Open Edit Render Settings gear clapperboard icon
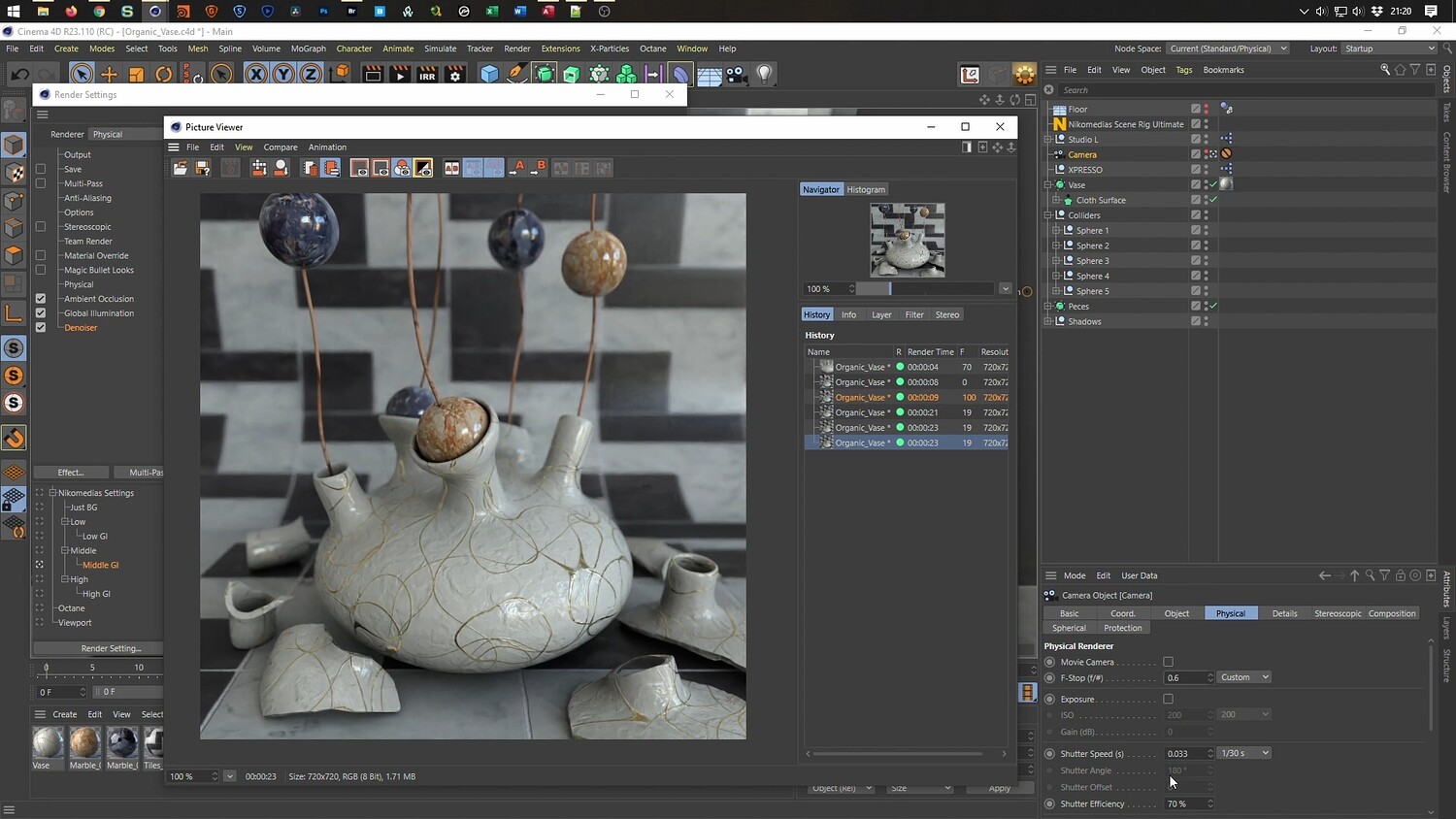The width and height of the screenshot is (1456, 819). [454, 75]
